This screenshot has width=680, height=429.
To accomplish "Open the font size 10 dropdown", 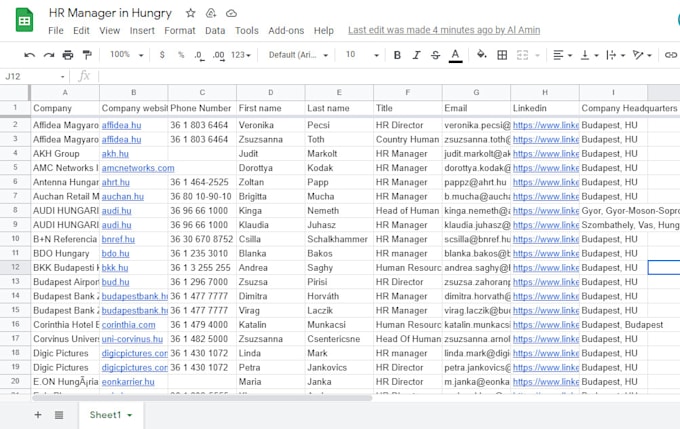I will (362, 55).
